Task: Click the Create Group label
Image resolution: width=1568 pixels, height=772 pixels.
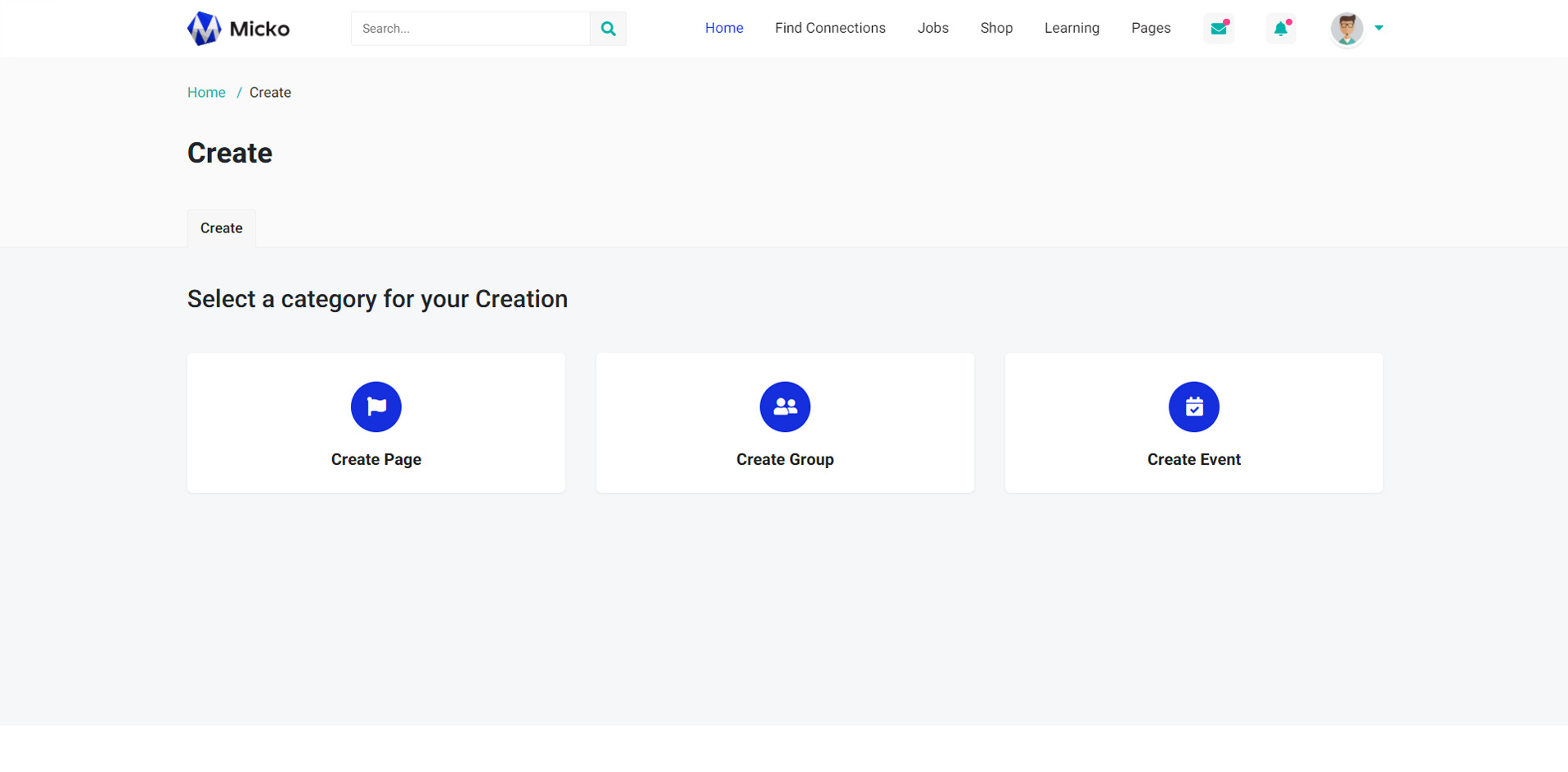Action: click(x=785, y=460)
